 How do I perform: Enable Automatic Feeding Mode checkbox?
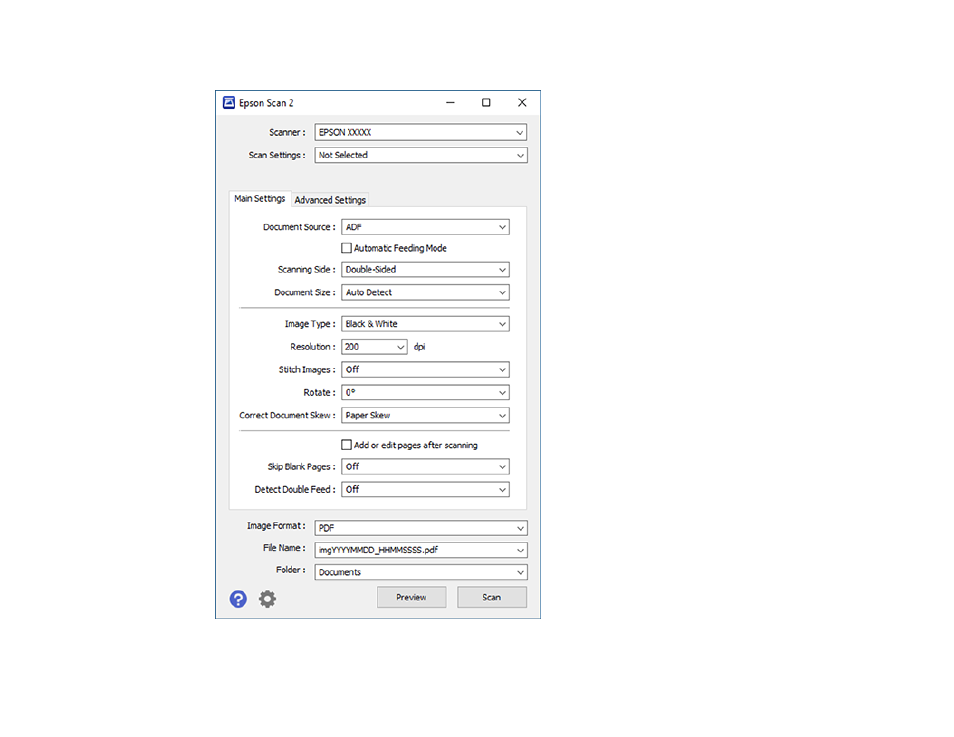click(346, 248)
